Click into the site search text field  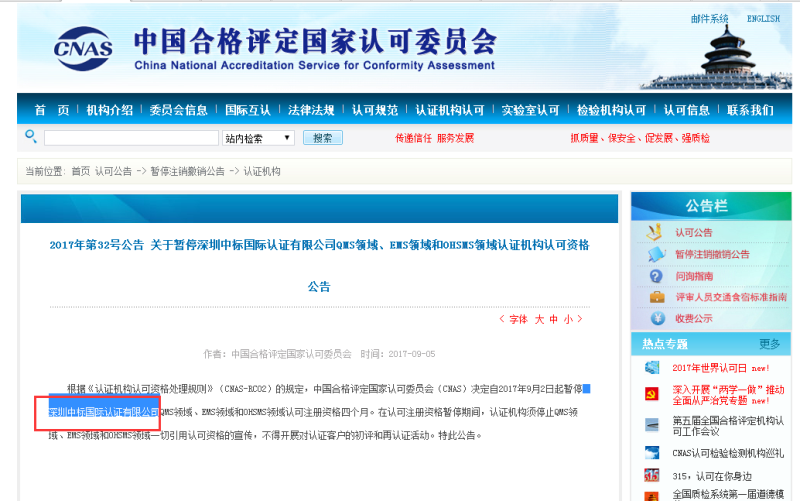coord(131,138)
